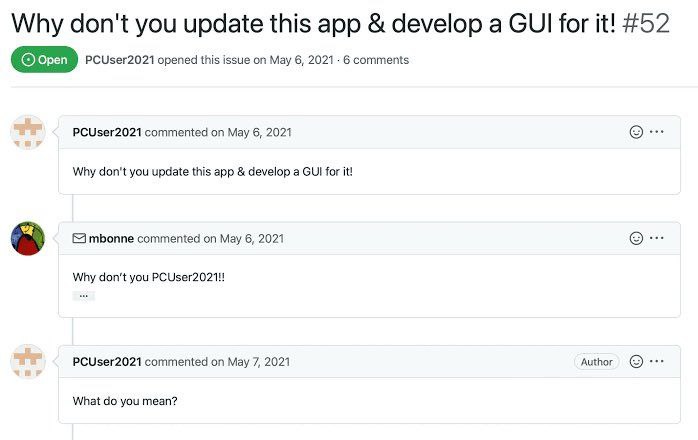Open mbonne's colorful avatar
698x440 pixels.
point(28,238)
